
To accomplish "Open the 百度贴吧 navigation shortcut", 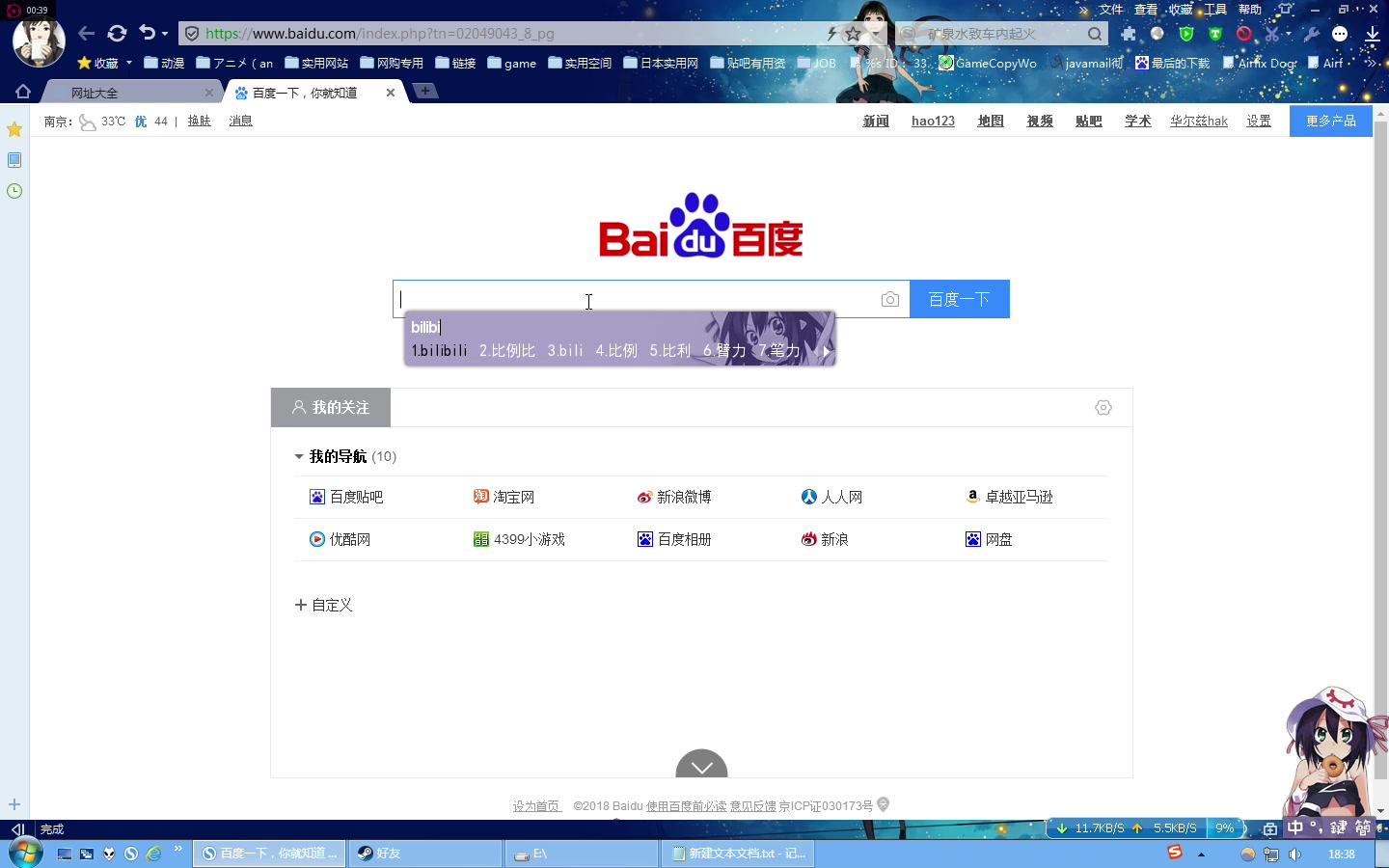I will (x=346, y=497).
